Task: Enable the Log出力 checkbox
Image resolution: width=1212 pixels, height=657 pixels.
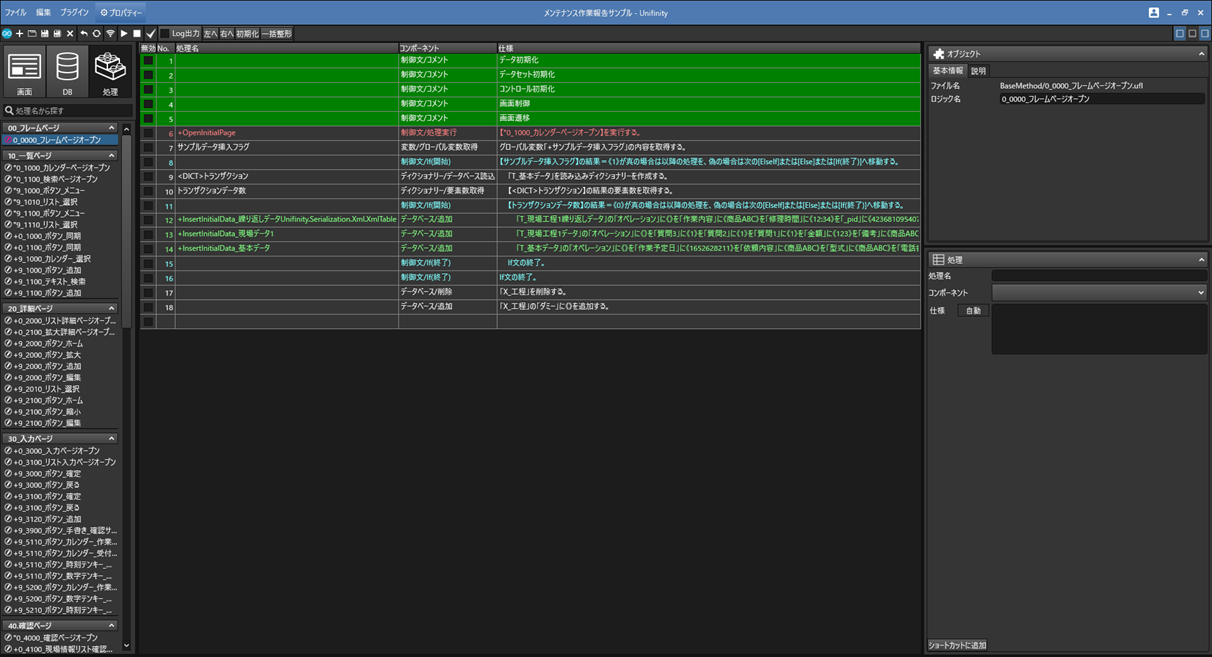Action: tap(165, 34)
